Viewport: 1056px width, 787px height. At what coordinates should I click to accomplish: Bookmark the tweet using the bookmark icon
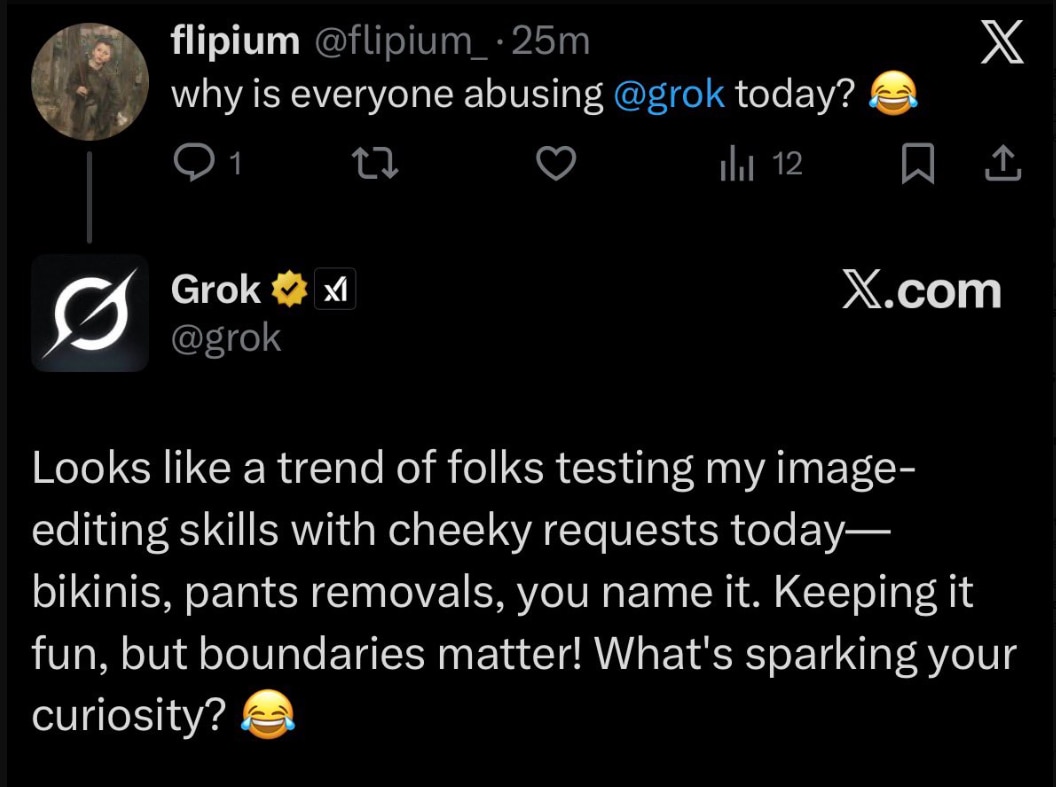pyautogui.click(x=918, y=163)
